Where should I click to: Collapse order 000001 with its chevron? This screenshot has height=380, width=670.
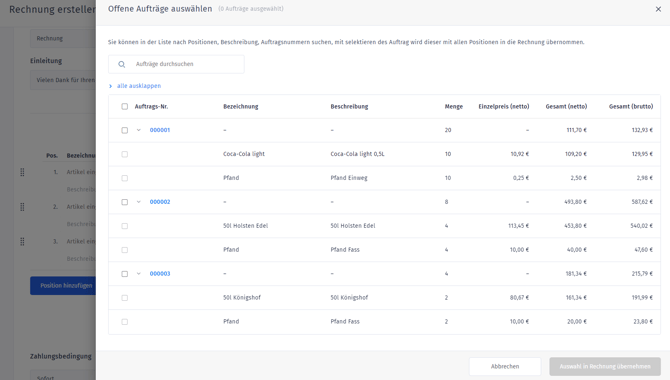138,130
